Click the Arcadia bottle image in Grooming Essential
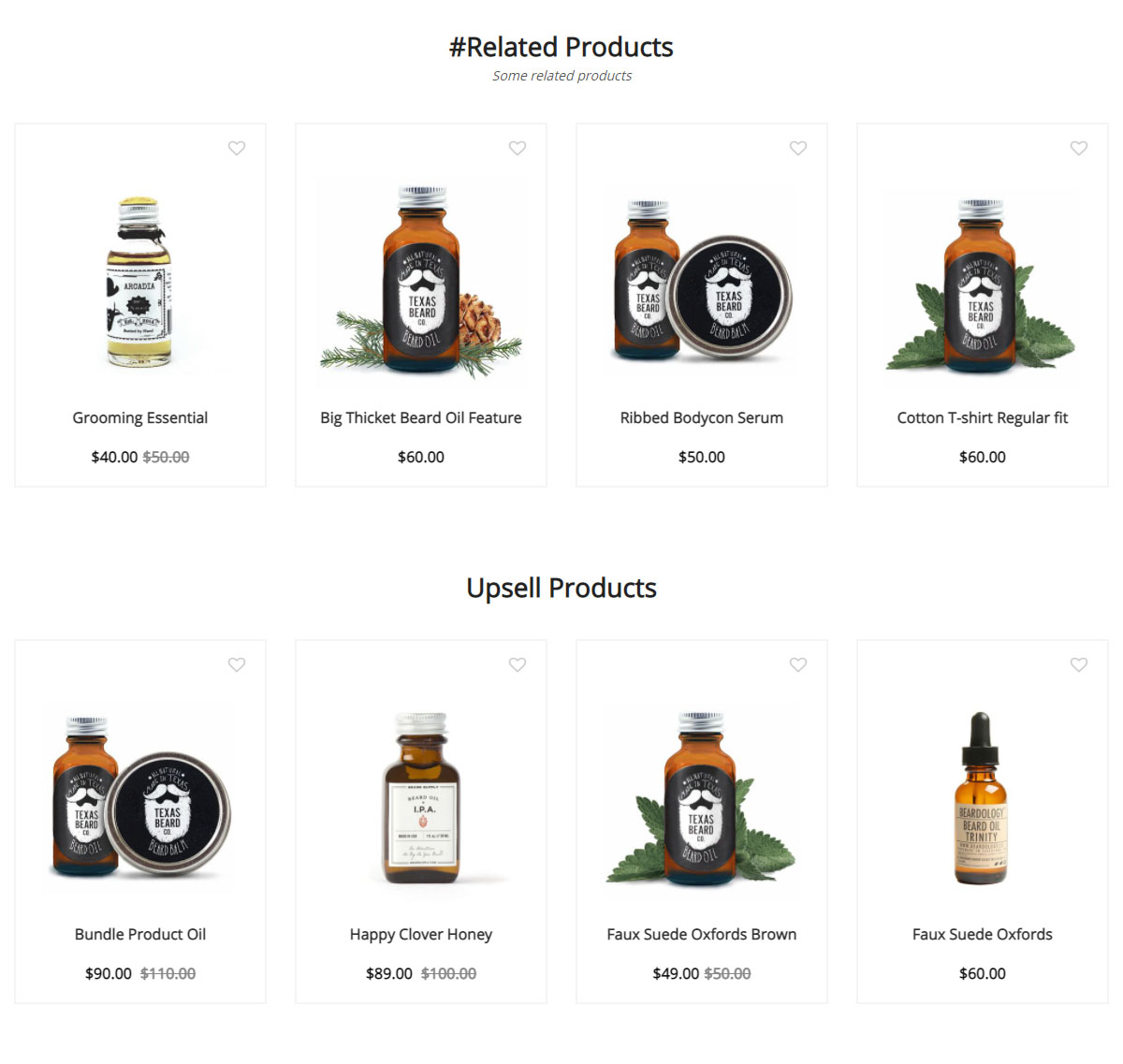The height and width of the screenshot is (1064, 1123). 140,282
